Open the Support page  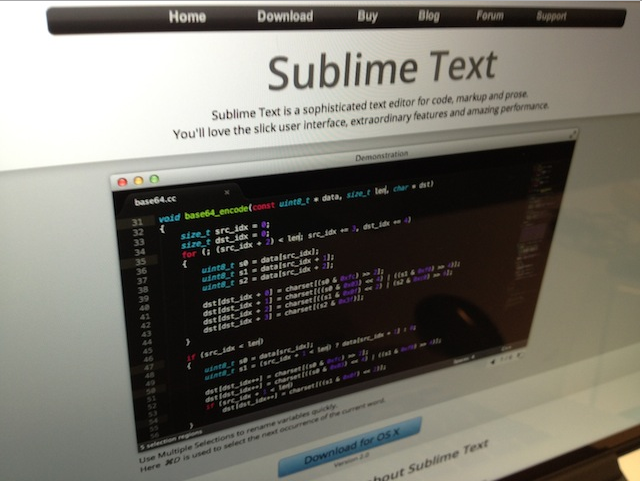click(551, 16)
